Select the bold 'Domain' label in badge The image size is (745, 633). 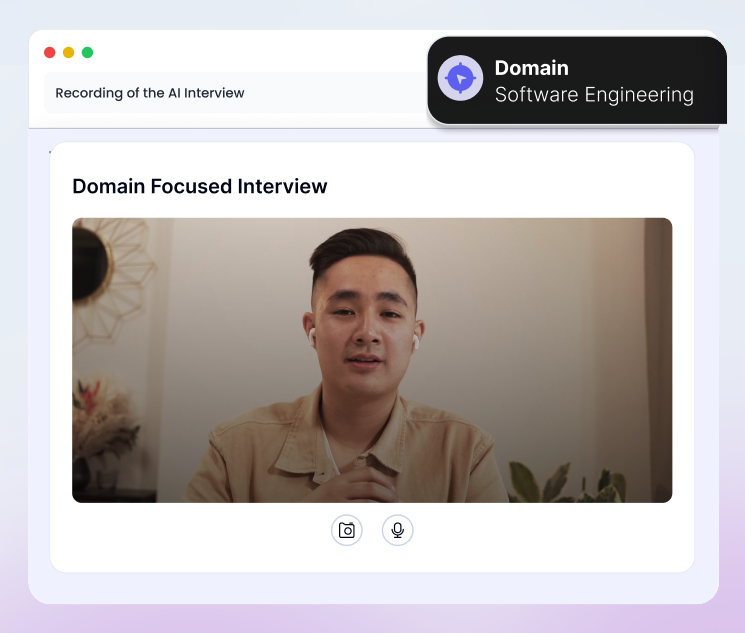(x=532, y=68)
